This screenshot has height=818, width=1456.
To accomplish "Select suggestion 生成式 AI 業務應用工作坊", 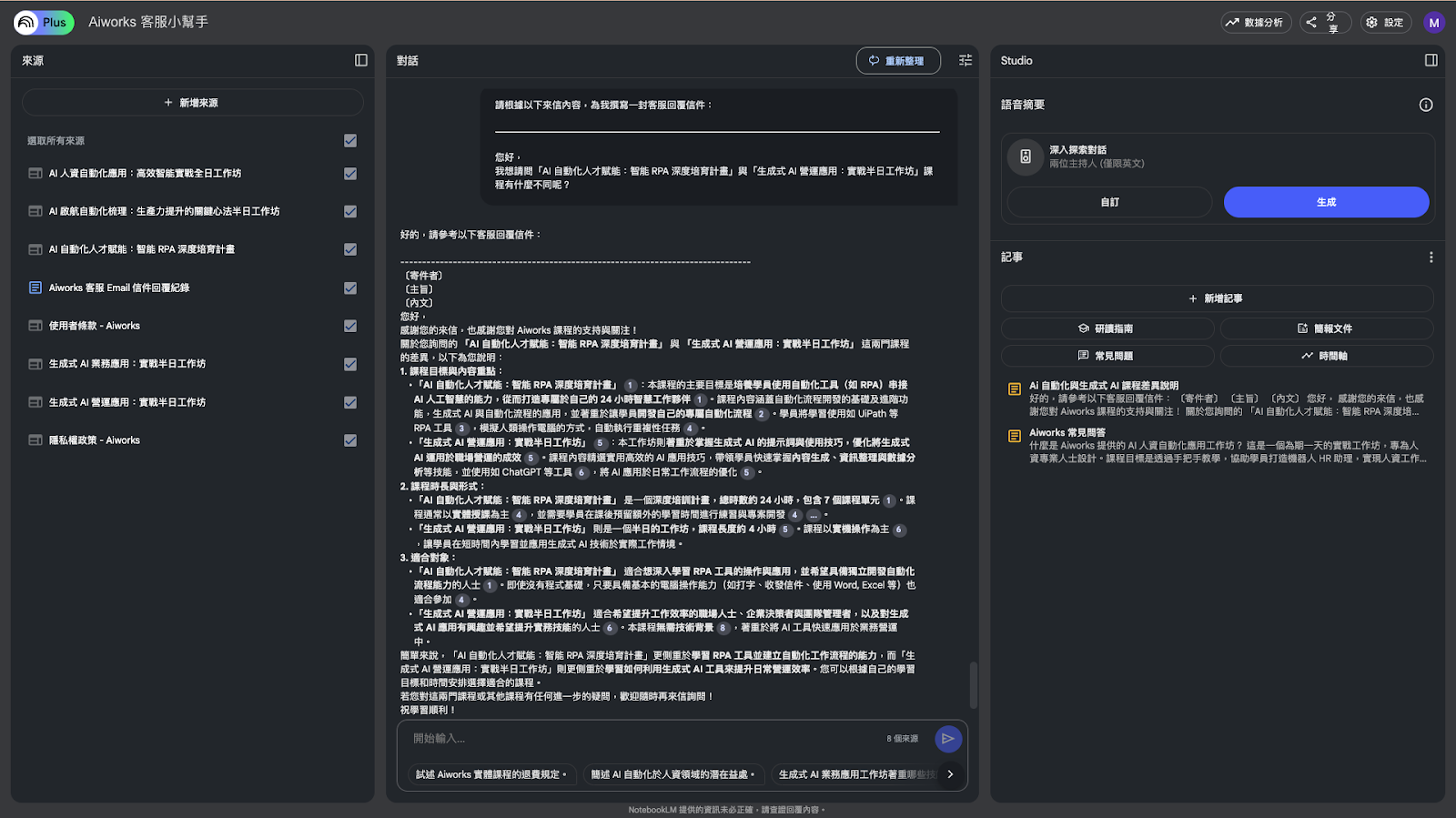I will (x=855, y=774).
